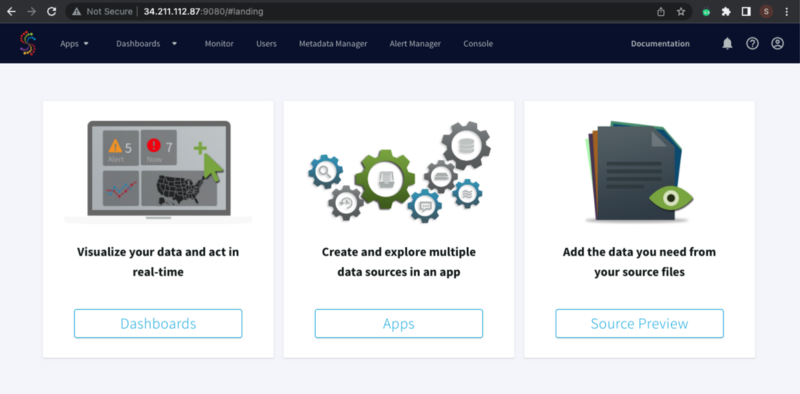Image resolution: width=800 pixels, height=394 pixels.
Task: Click heading Create and explore multiple data sources
Action: coord(399,262)
